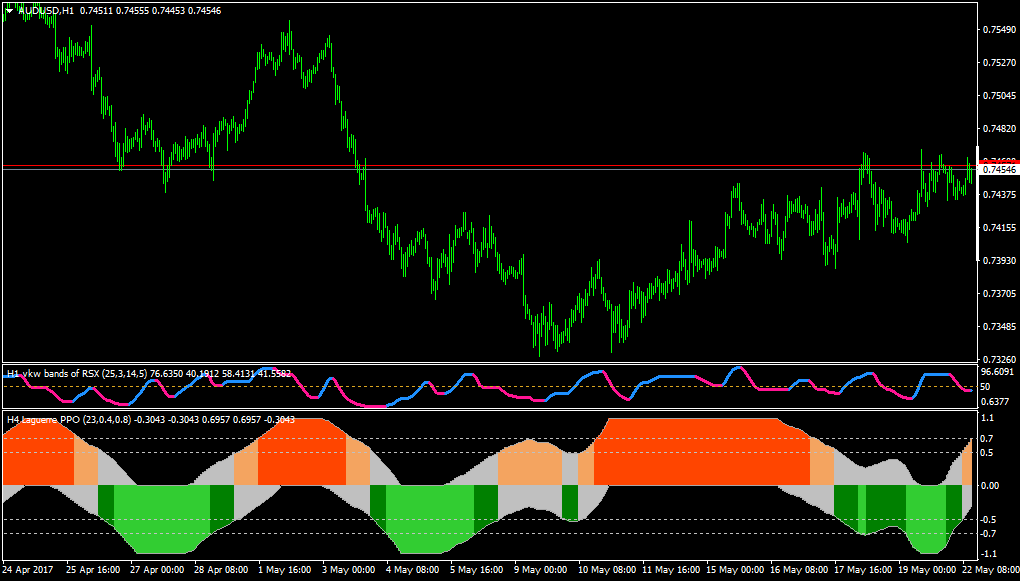Click the RSX 50 level scale label
Viewport: 1020px width, 581px height.
987,387
